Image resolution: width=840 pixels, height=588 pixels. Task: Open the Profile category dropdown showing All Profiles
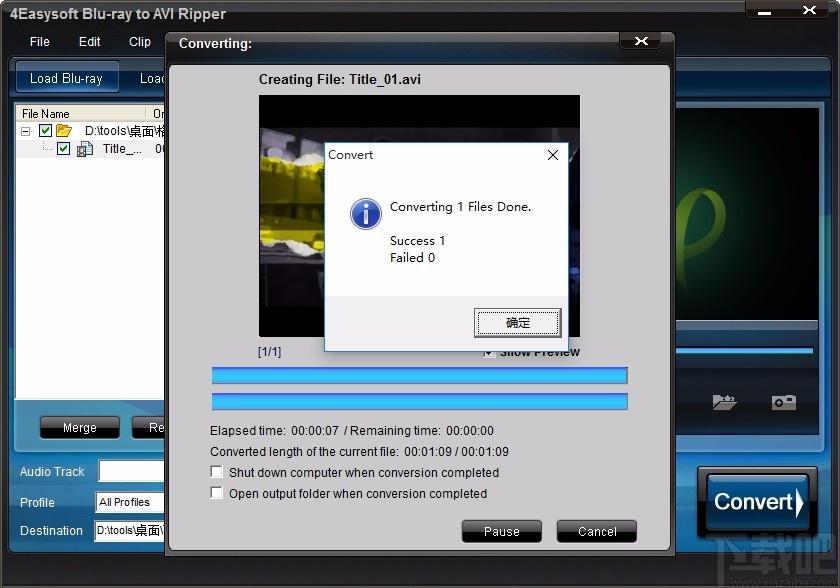130,502
